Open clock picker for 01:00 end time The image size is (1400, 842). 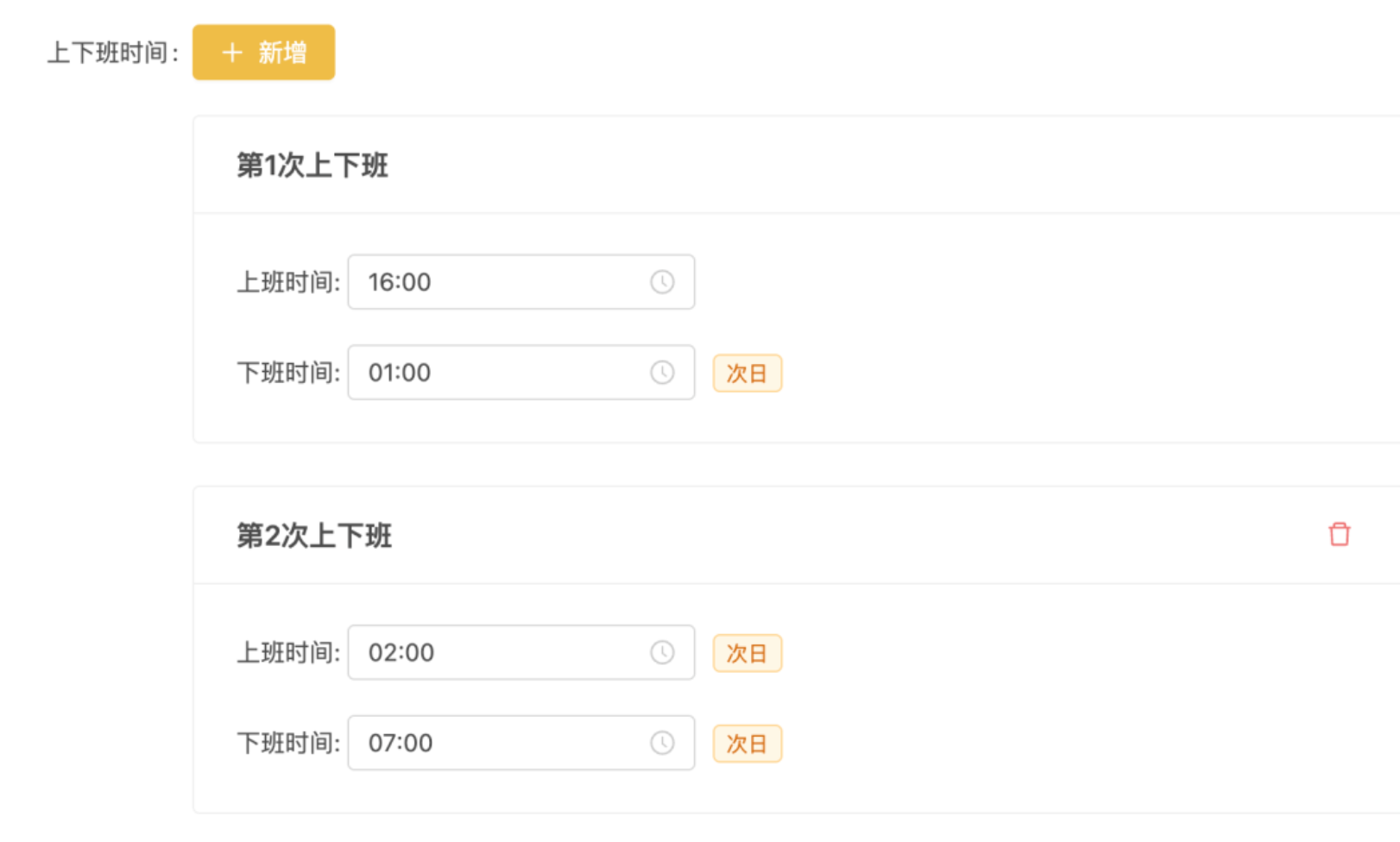662,373
